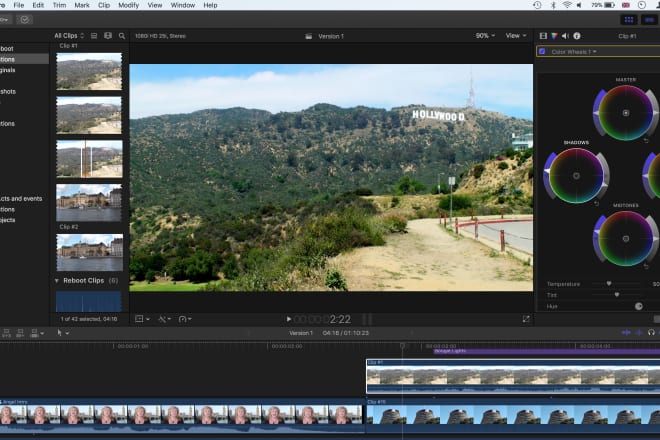Toggle the browser grid layout button
Image resolution: width=660 pixels, height=440 pixels.
tap(629, 19)
